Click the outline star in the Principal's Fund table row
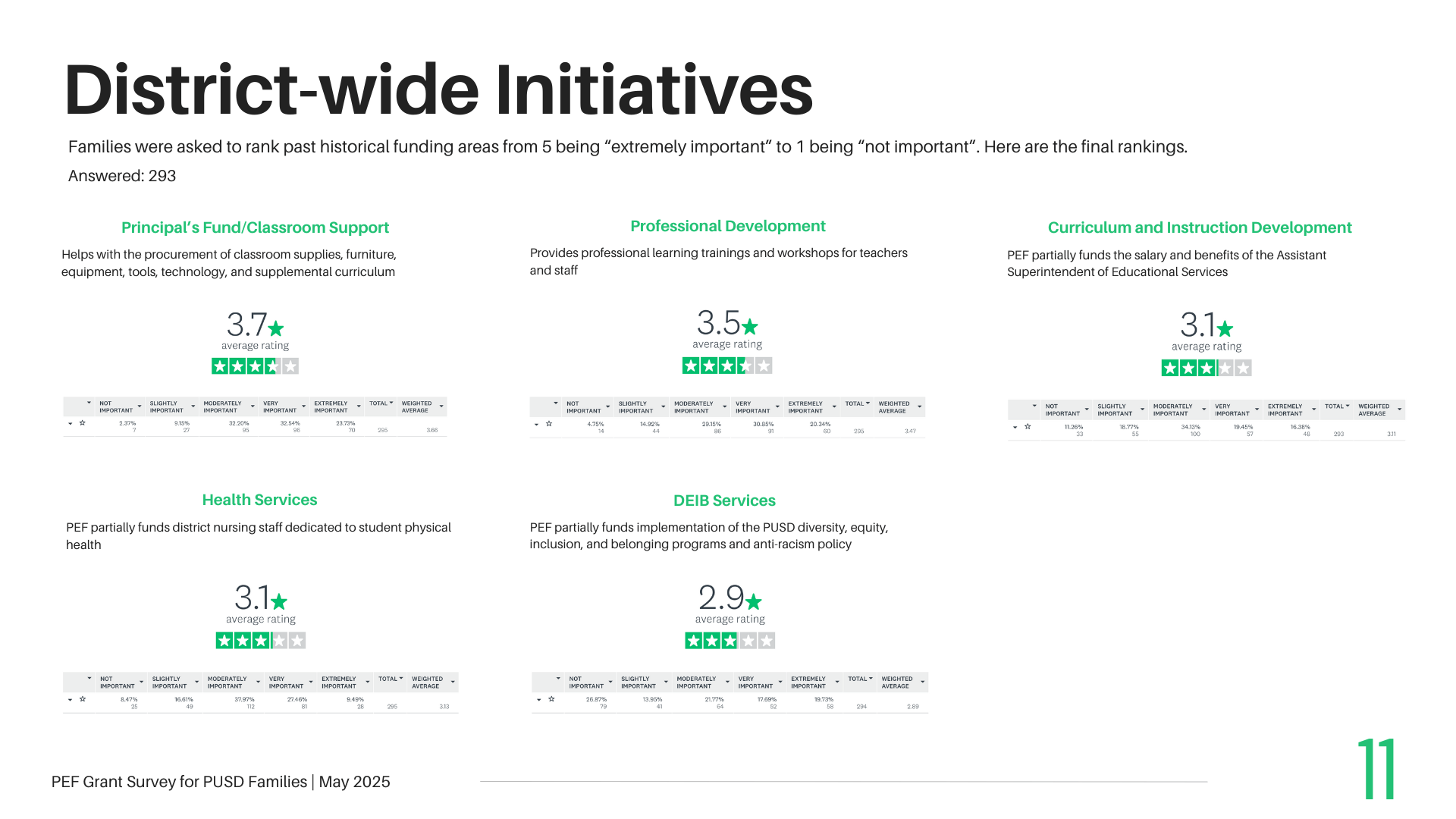Viewport: 1456px width, 819px height. coord(82,423)
